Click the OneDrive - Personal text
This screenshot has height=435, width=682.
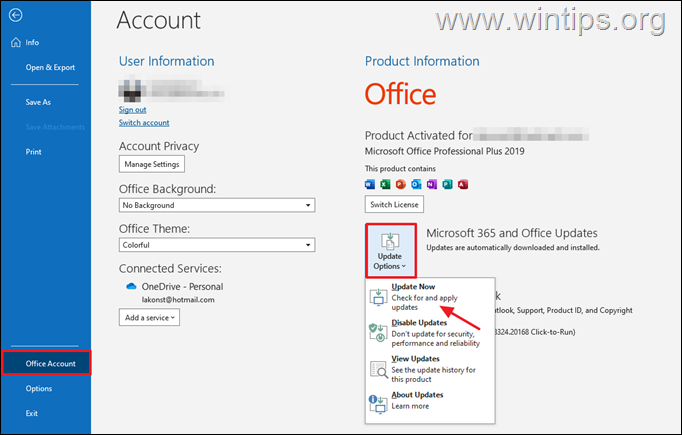tap(182, 287)
